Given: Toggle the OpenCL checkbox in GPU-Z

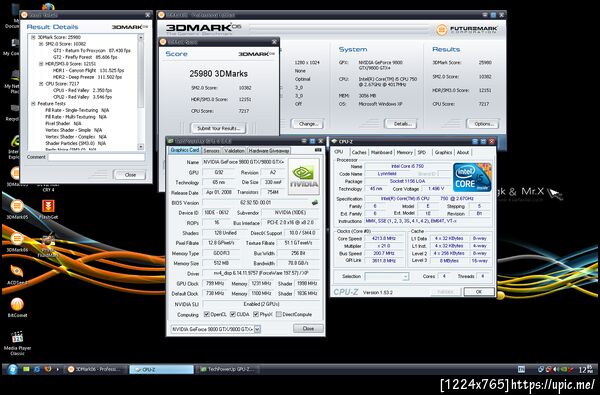Looking at the screenshot, I should click(x=207, y=314).
